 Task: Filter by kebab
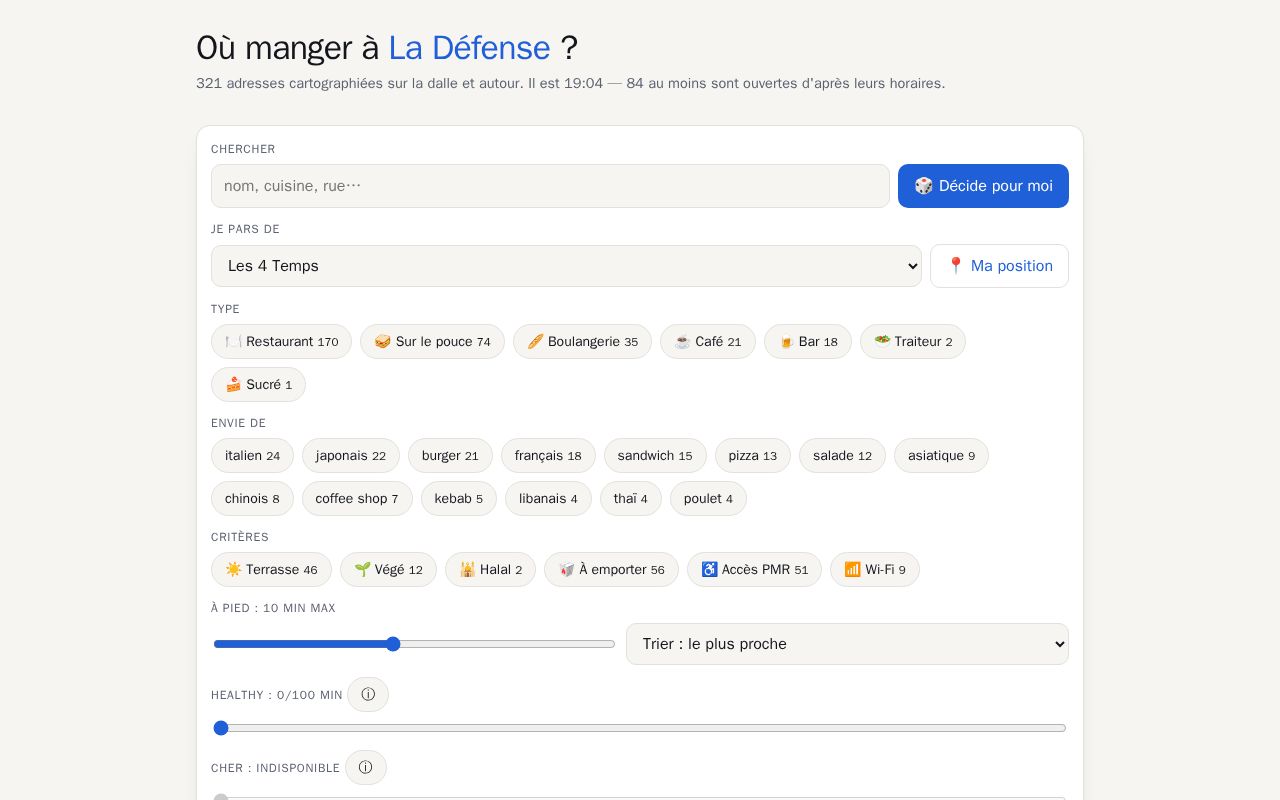point(459,499)
